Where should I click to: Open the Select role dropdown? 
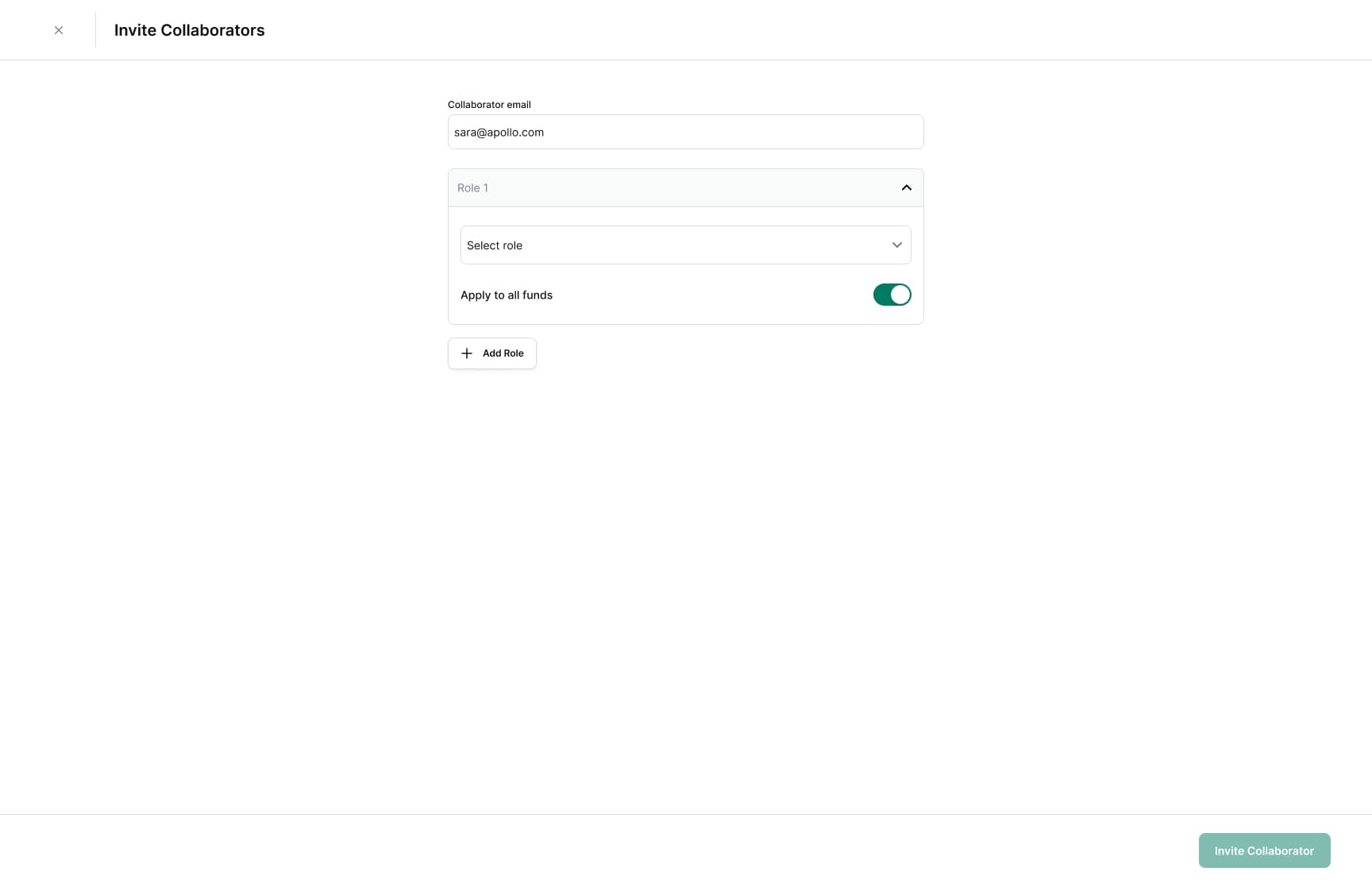pyautogui.click(x=685, y=245)
